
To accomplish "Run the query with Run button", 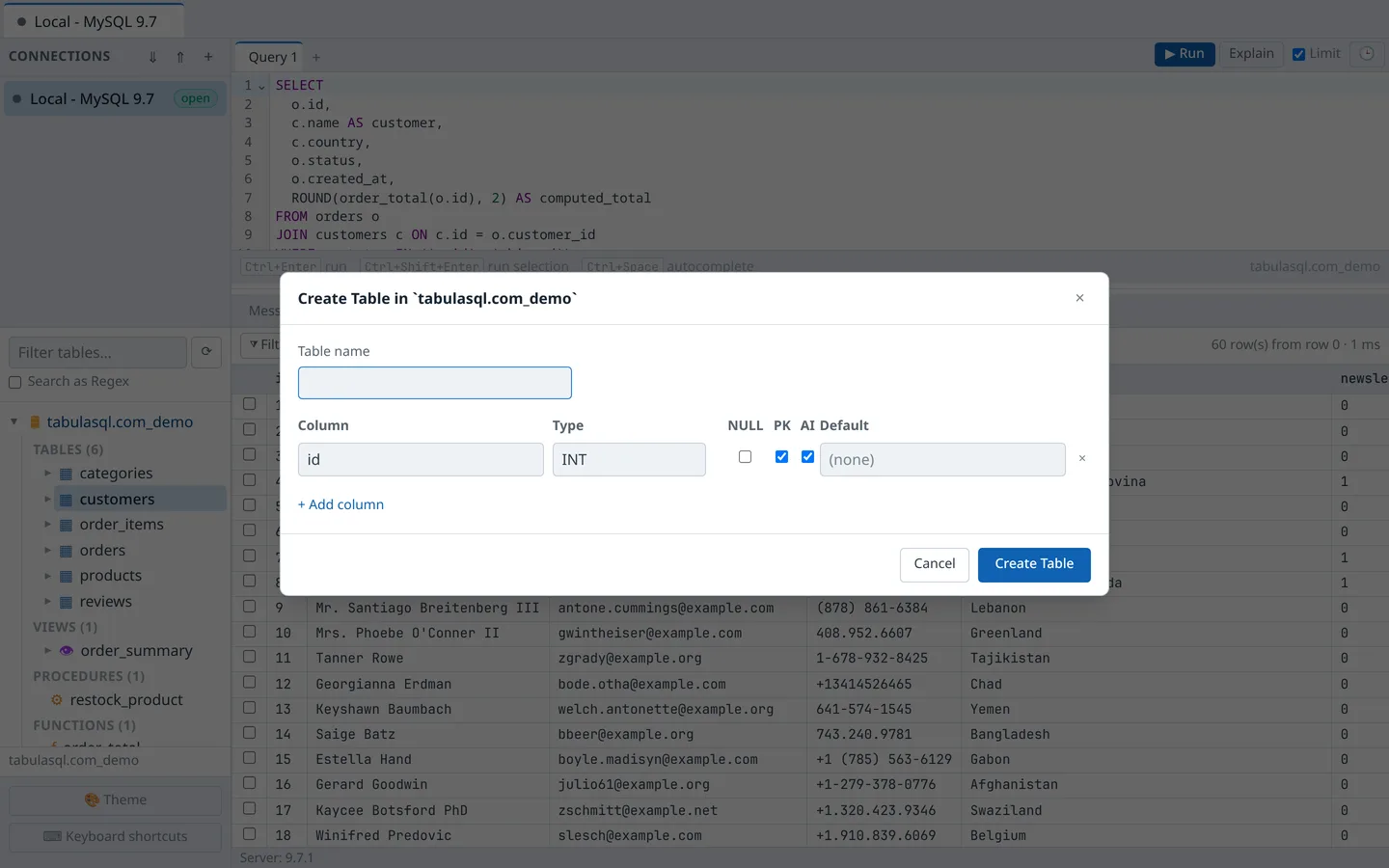I will tap(1185, 54).
